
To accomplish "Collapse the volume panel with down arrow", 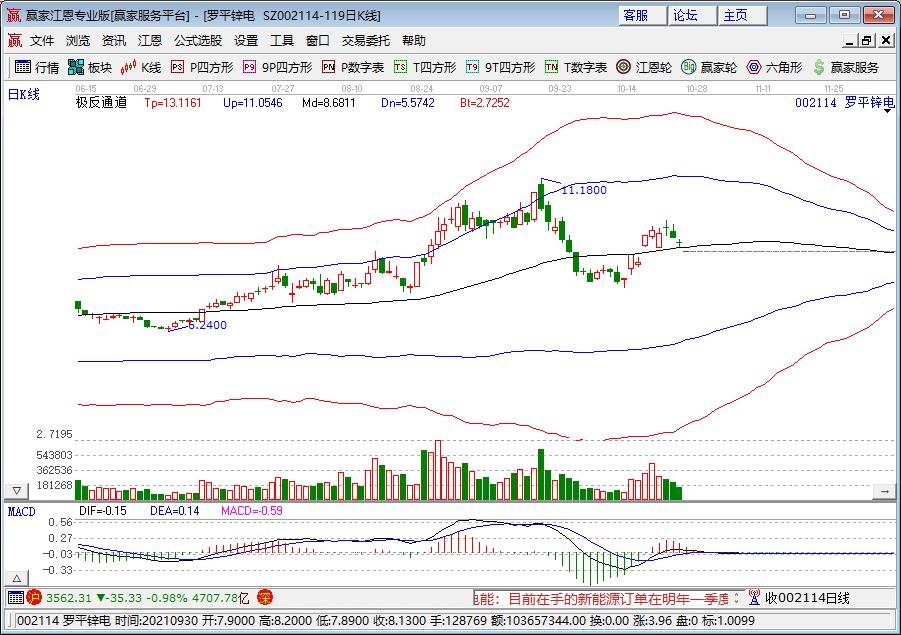I will click(x=16, y=491).
